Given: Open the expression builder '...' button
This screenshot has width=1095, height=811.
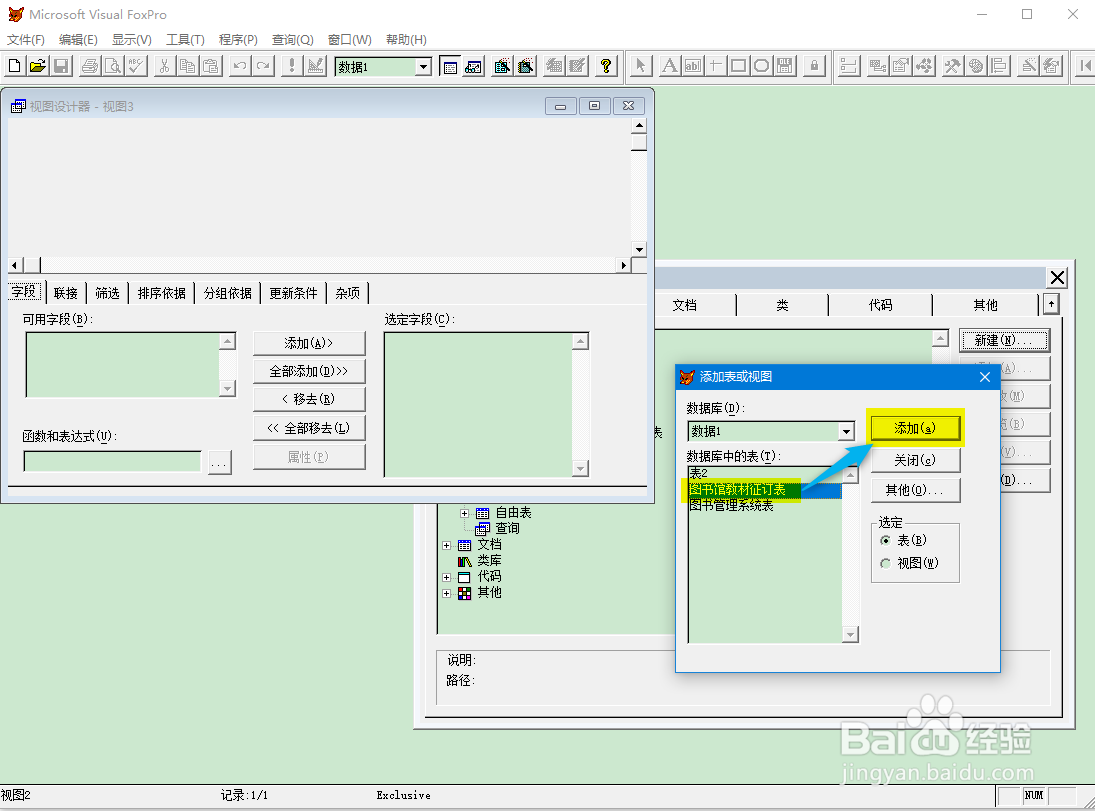Looking at the screenshot, I should coord(219,462).
